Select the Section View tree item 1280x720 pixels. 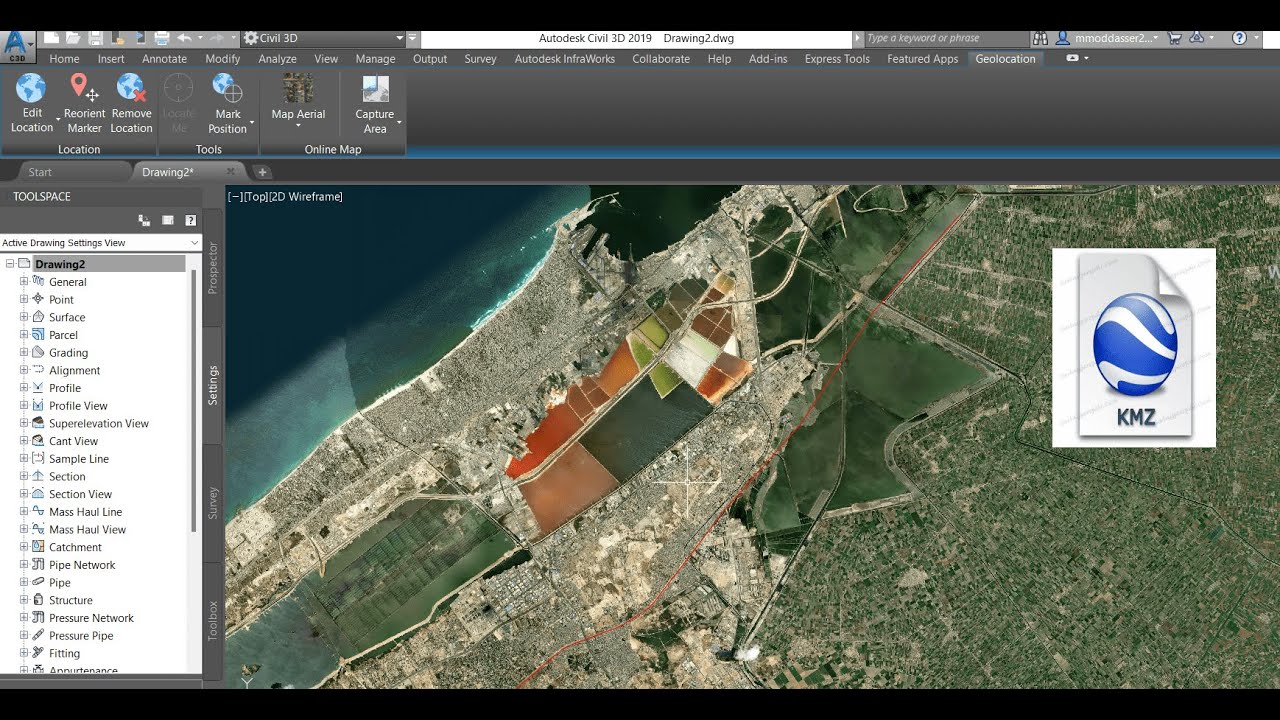point(81,494)
